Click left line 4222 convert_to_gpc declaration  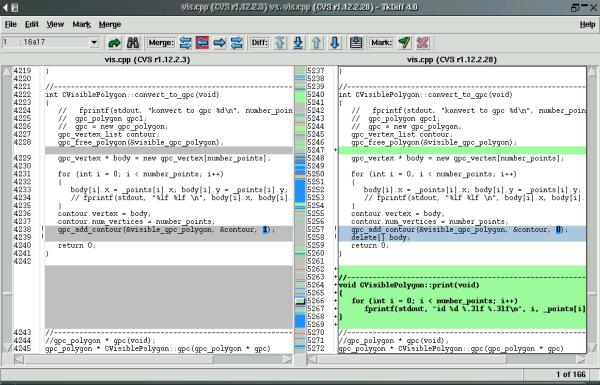tap(132, 95)
